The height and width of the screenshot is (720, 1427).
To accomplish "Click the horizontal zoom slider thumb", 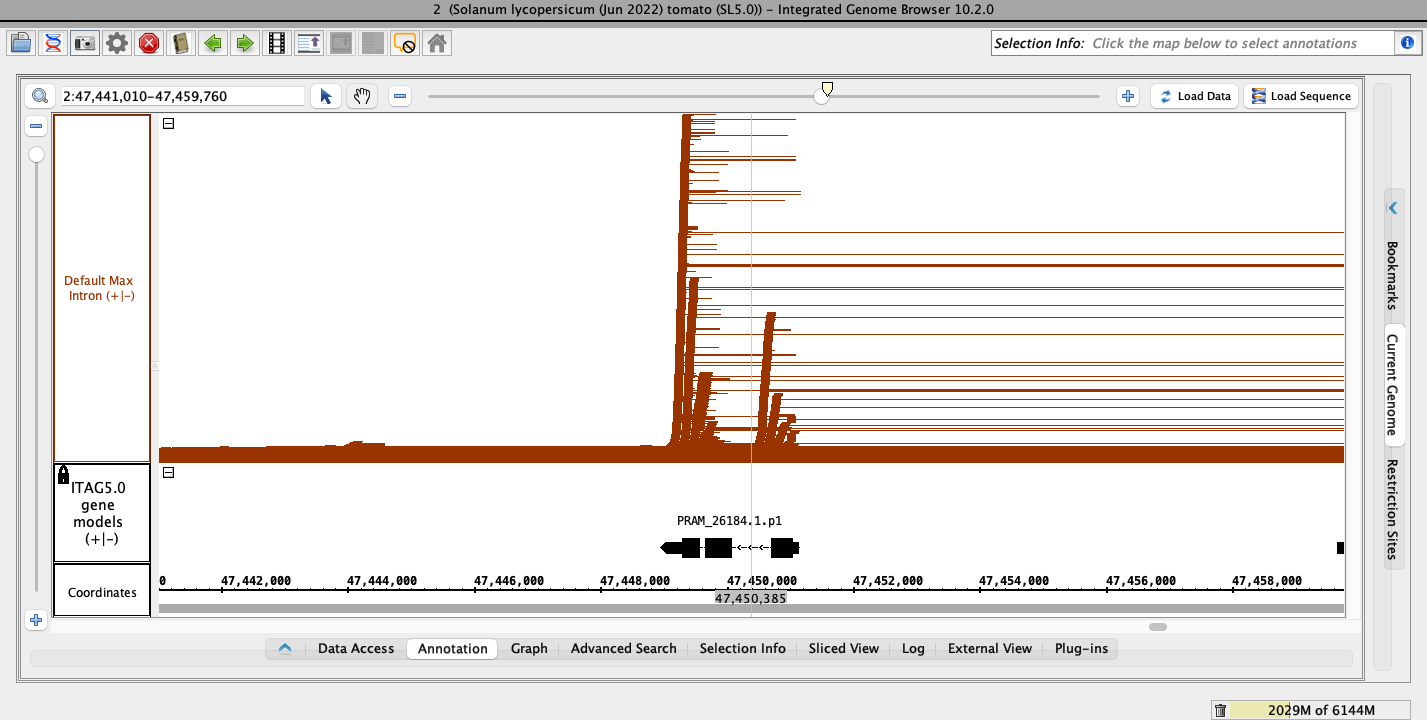I will click(823, 95).
